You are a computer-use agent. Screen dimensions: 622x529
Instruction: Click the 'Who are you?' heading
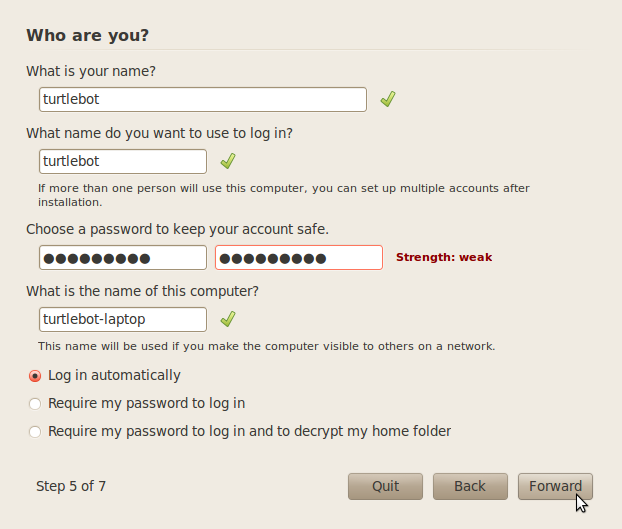click(x=87, y=35)
